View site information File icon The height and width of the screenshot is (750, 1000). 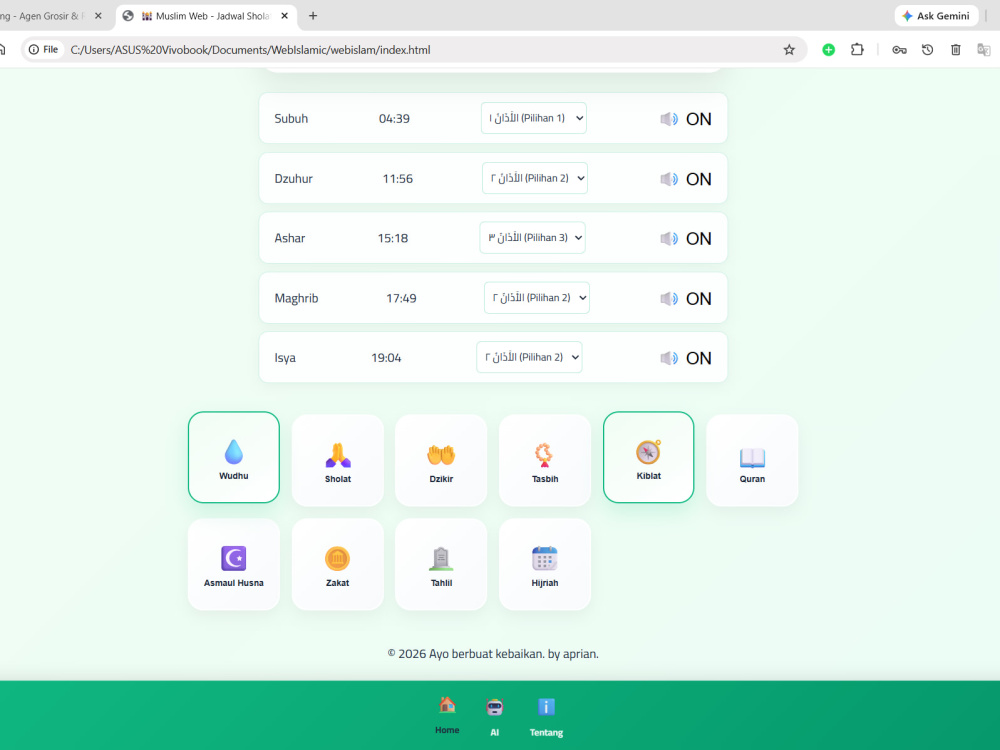coord(43,50)
